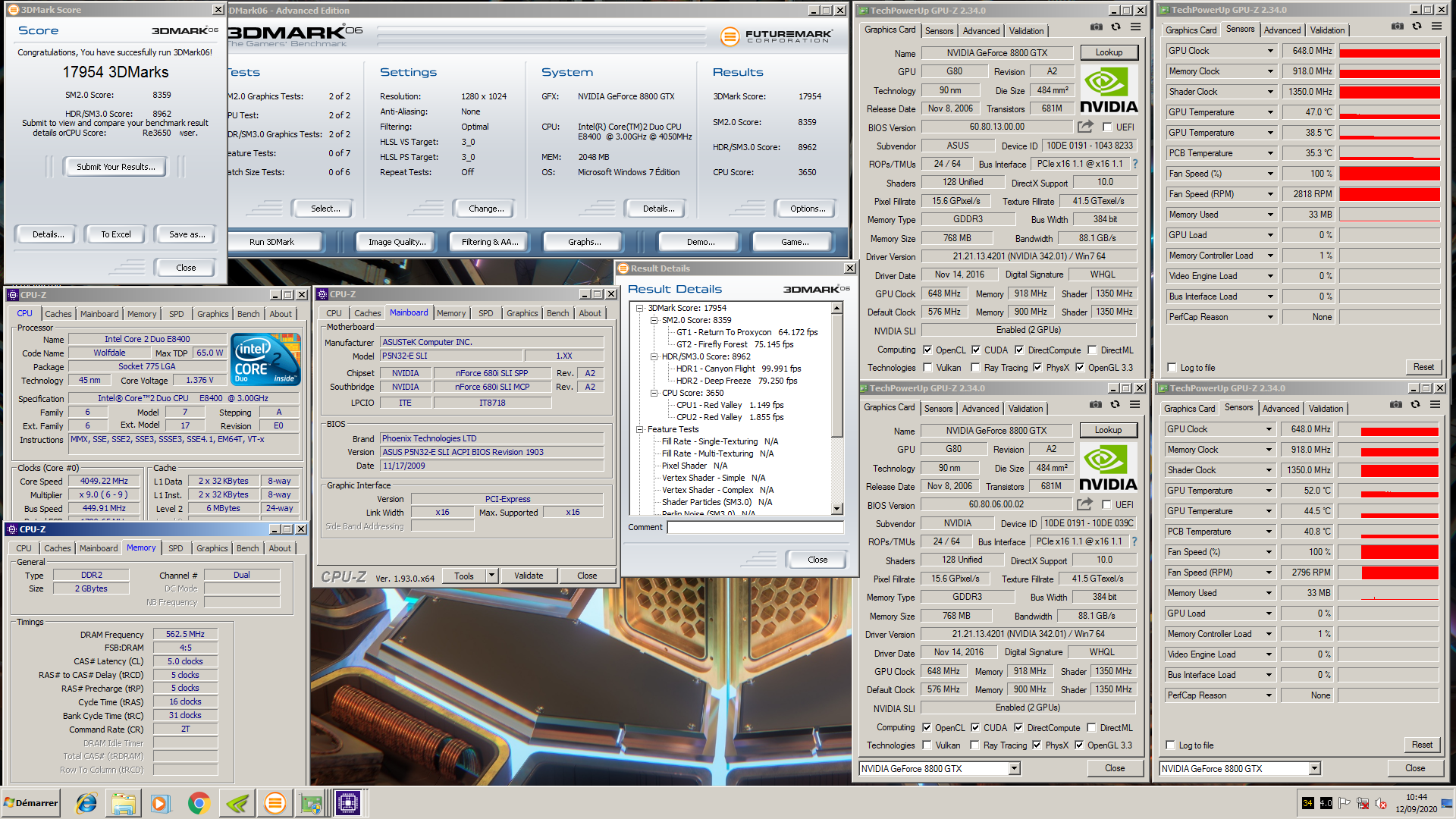Click bus interface question mark in ASUS-subvendor GPU-Z
Screen dimensions: 1456x819
1135,164
